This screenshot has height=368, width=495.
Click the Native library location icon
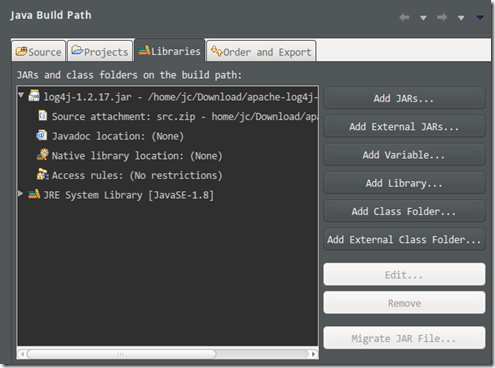[x=43, y=155]
